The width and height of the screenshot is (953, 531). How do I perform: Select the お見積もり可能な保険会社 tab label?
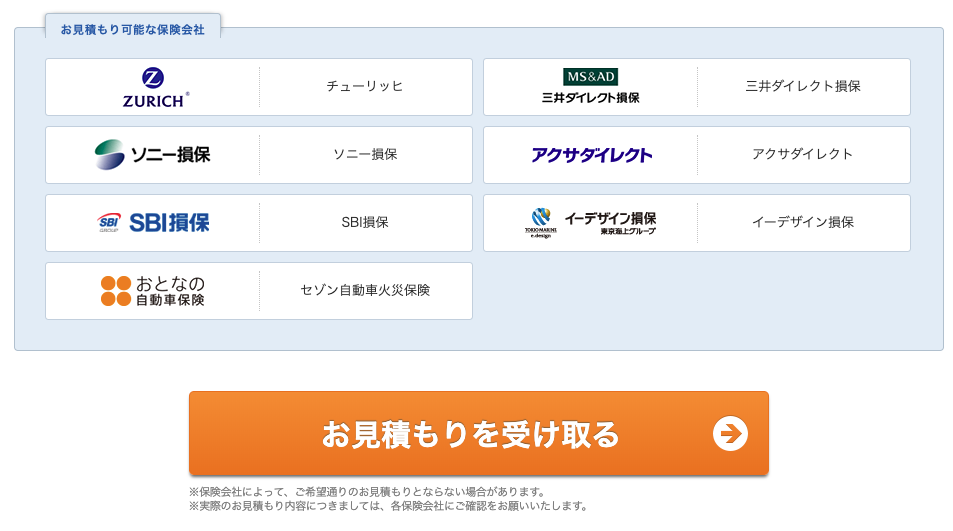[132, 29]
